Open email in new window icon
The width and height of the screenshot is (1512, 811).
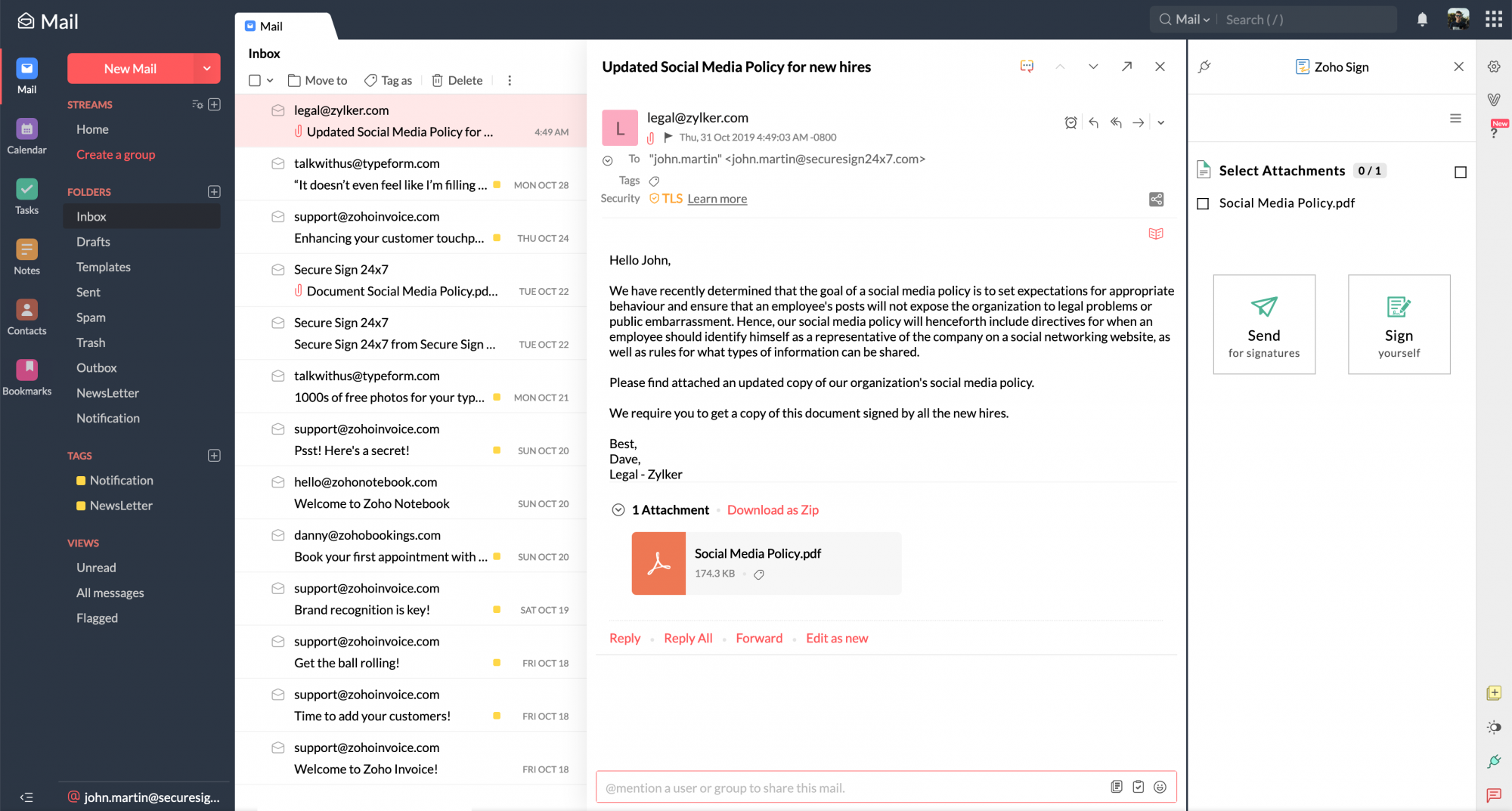1126,67
